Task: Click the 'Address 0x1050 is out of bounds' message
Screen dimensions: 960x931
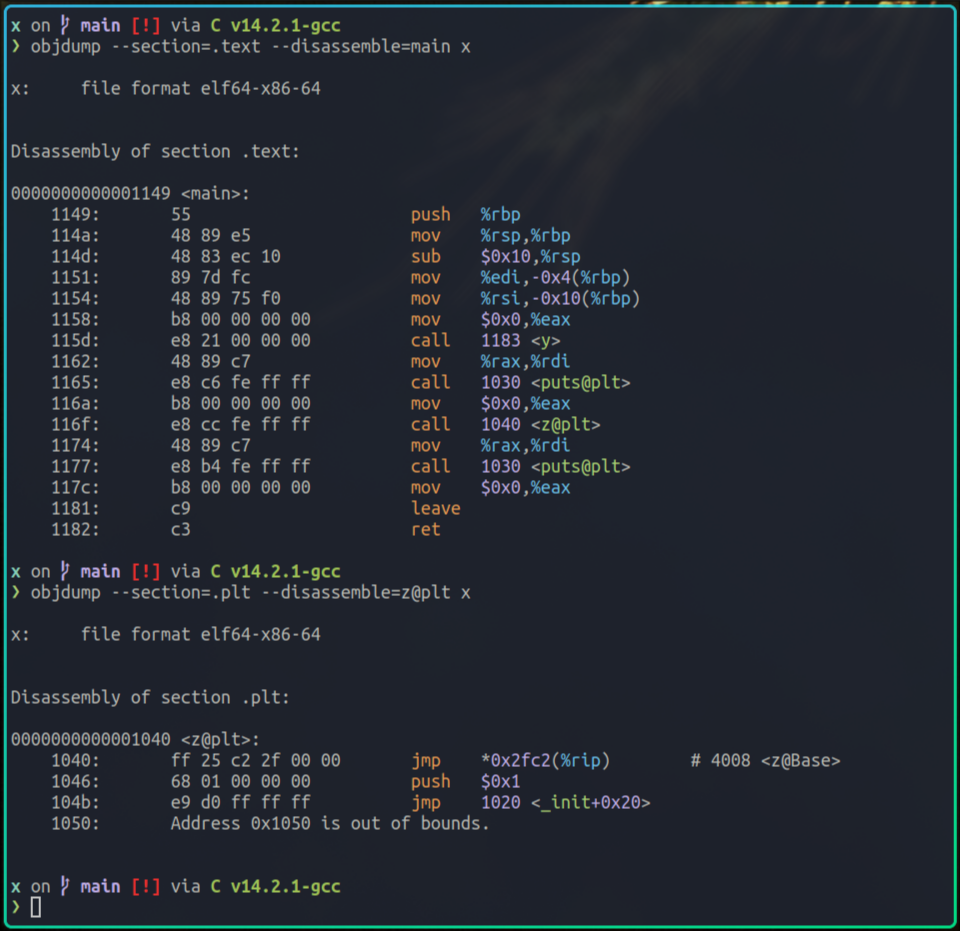Action: pos(330,823)
